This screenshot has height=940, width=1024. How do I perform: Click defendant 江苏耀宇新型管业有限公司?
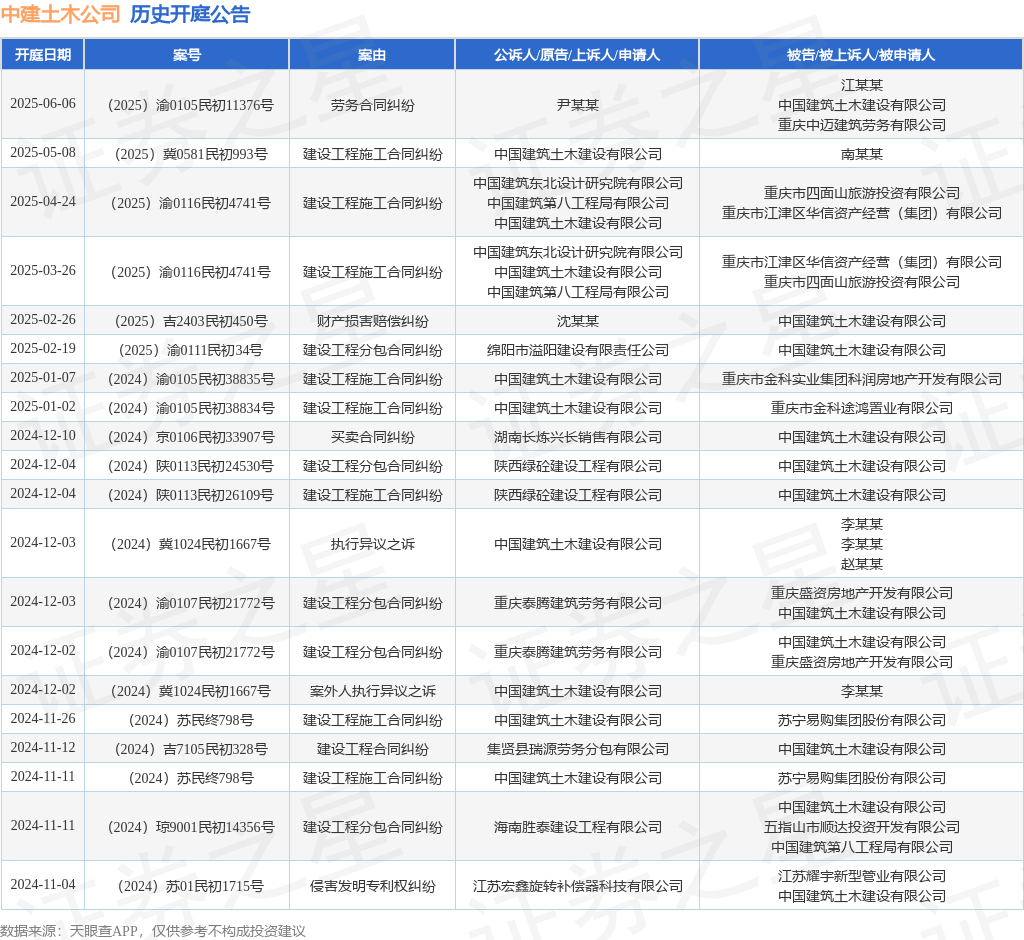click(862, 876)
